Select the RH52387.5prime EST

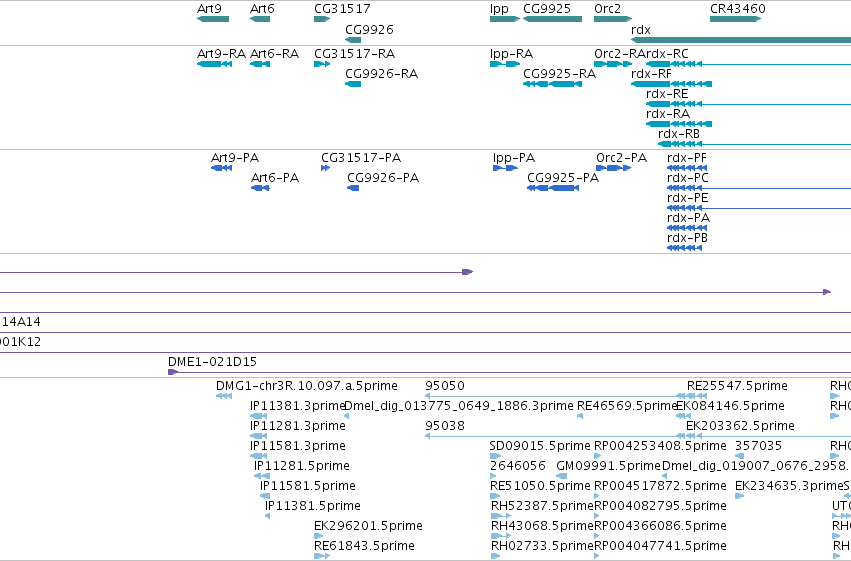click(501, 516)
